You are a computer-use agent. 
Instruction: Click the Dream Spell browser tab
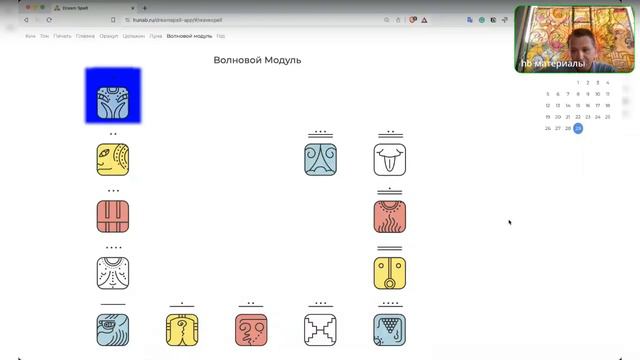[x=94, y=8]
